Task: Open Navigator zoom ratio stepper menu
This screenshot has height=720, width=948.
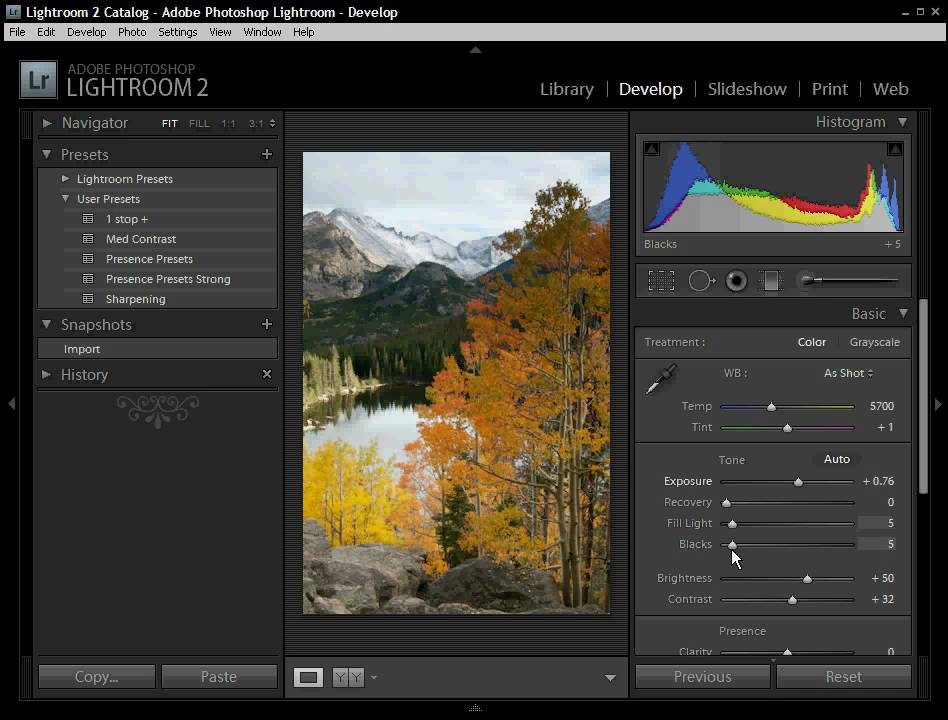Action: click(273, 123)
